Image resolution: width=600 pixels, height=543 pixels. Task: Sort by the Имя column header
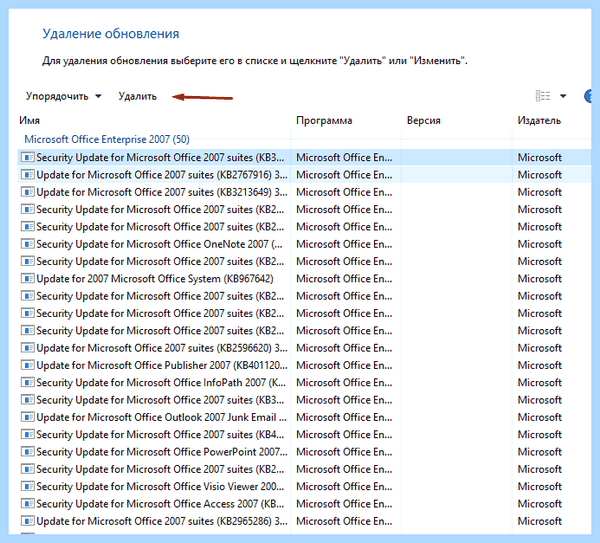29,121
